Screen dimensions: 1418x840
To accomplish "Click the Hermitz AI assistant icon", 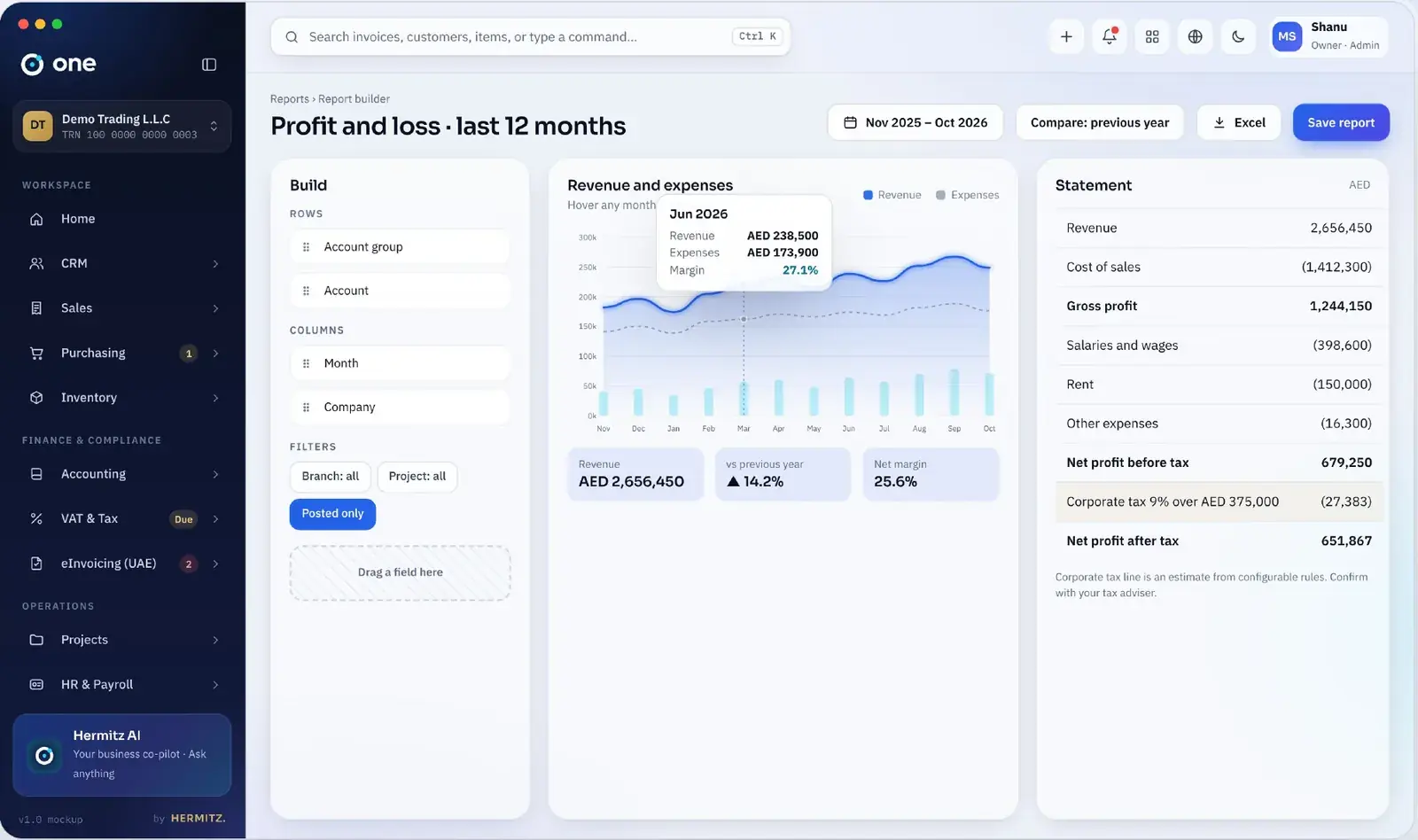I will 44,756.
